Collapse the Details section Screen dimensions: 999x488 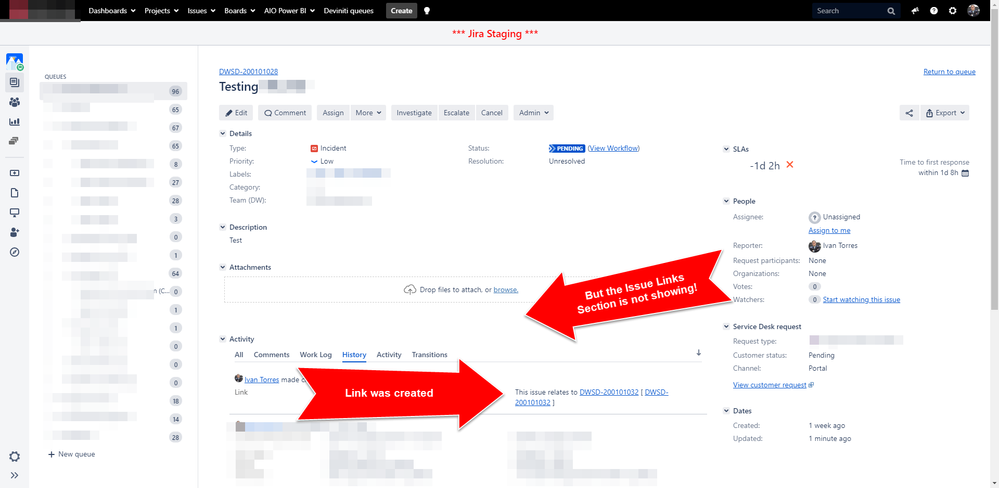[222, 134]
